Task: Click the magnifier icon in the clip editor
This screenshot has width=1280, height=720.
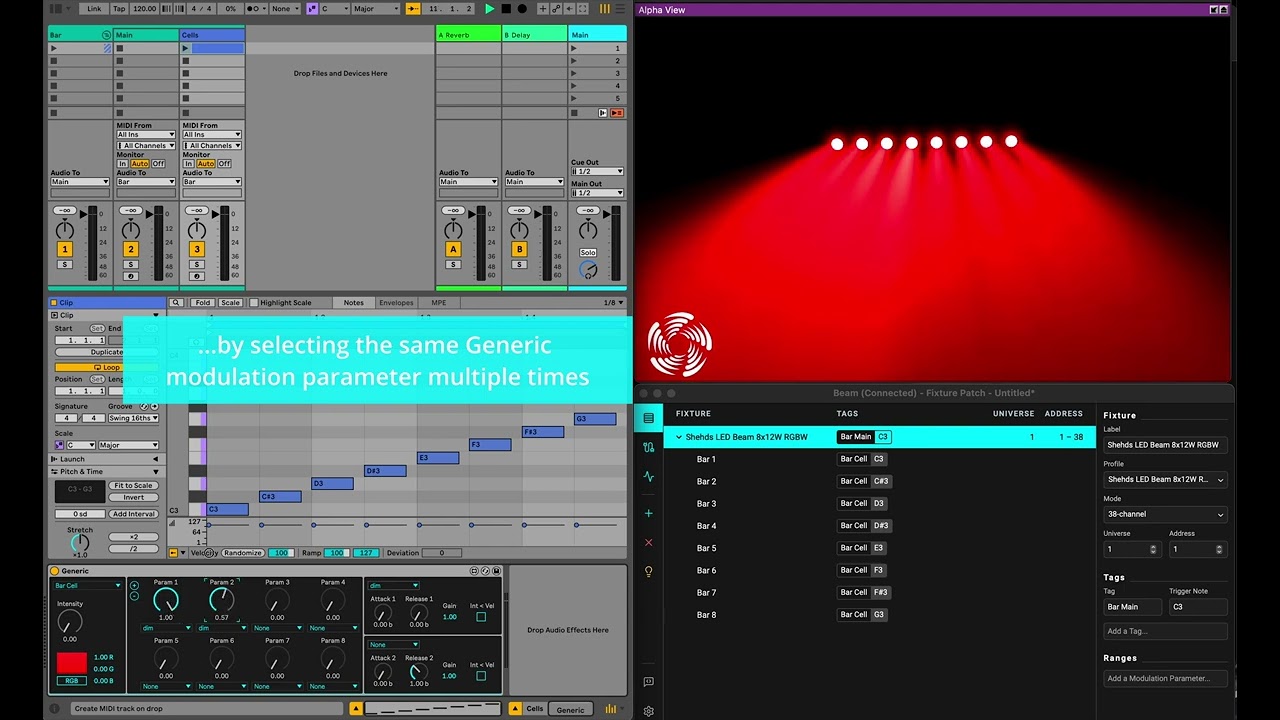Action: [x=176, y=303]
